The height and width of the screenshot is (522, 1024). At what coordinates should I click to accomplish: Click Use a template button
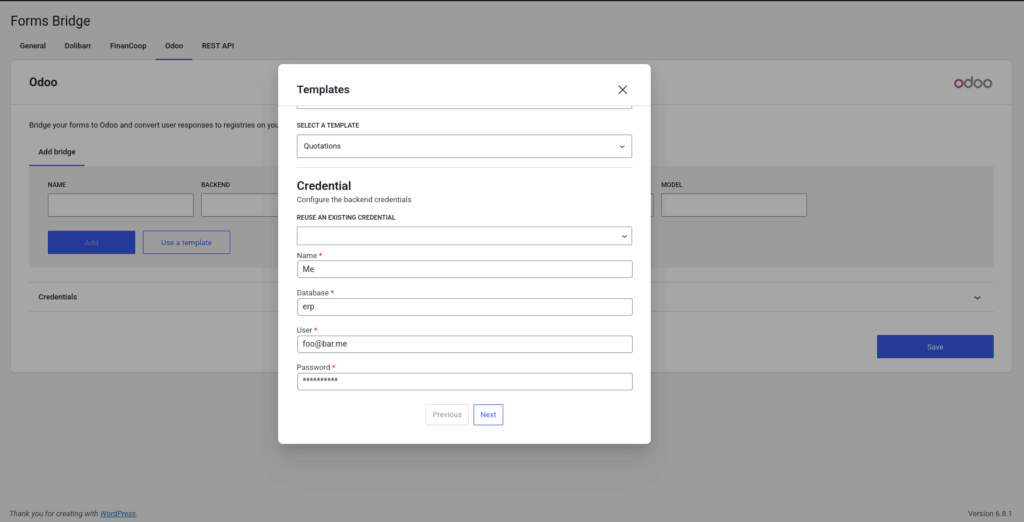click(x=187, y=242)
